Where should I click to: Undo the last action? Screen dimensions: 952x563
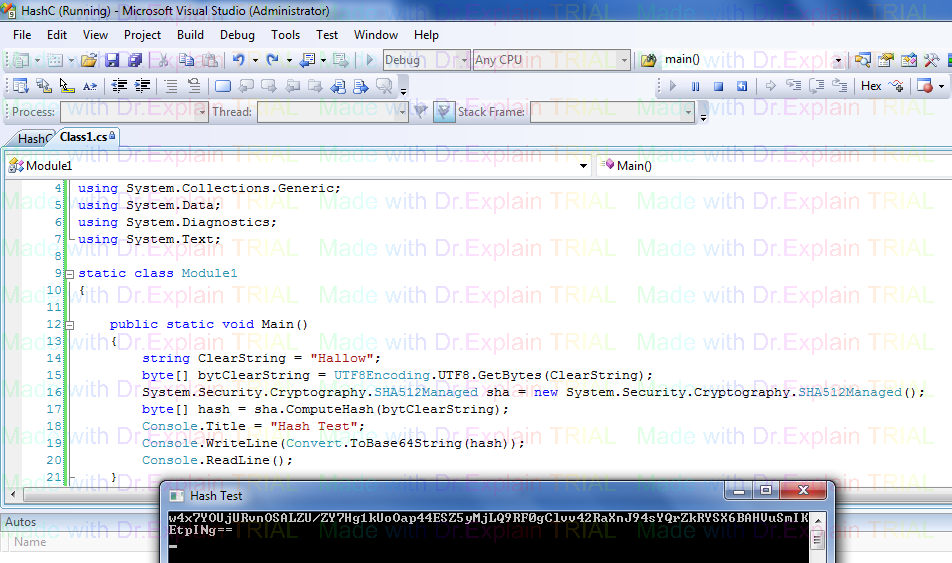click(239, 60)
